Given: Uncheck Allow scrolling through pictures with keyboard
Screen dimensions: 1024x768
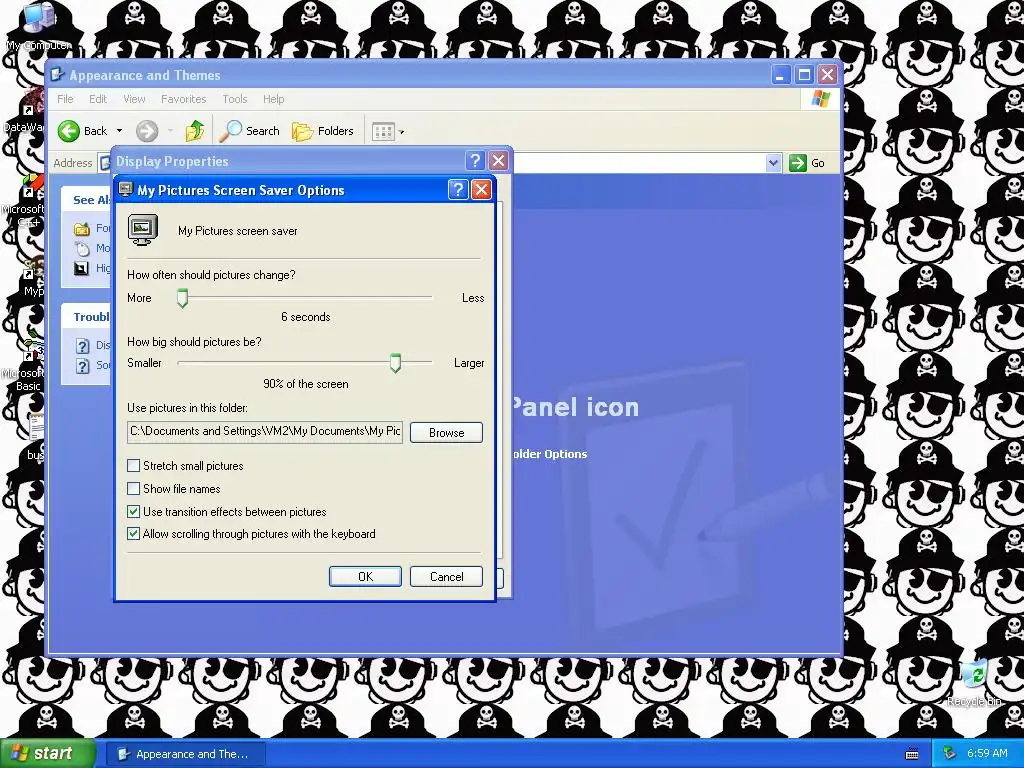Looking at the screenshot, I should click(x=133, y=534).
